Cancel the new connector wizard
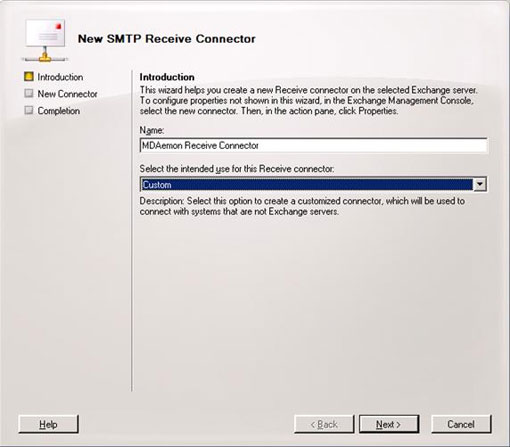This screenshot has width=510, height=447. pyautogui.click(x=461, y=424)
